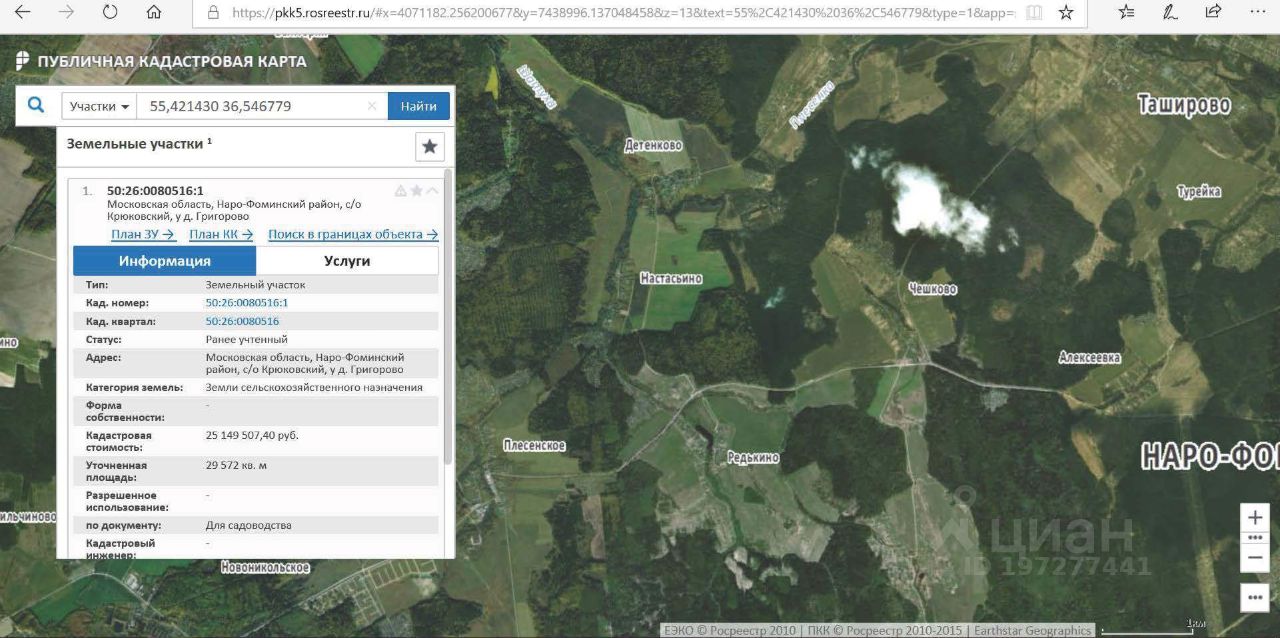Click the area value 29 572 кв. м
This screenshot has width=1280, height=638.
click(236, 466)
